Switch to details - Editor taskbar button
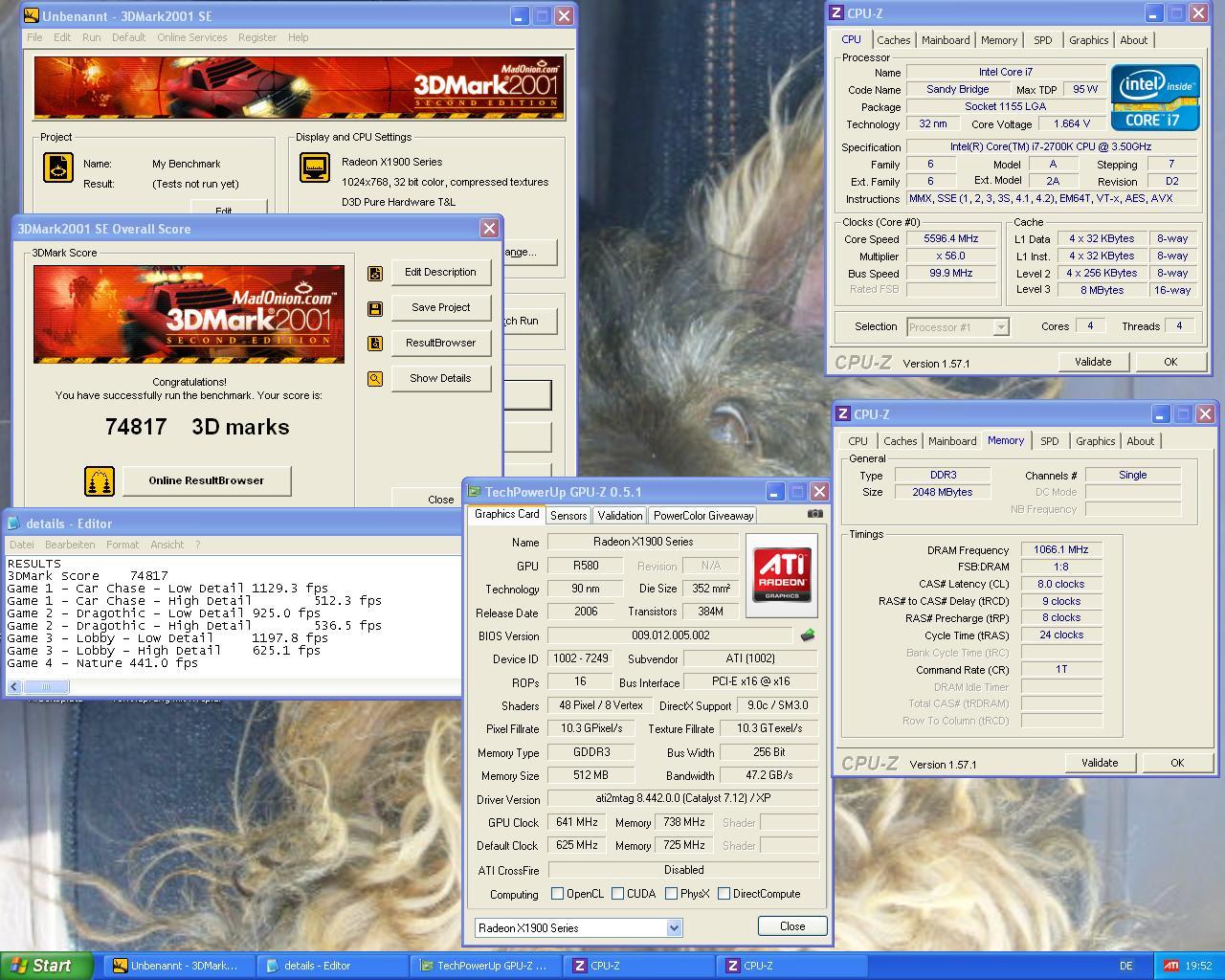 (332, 966)
